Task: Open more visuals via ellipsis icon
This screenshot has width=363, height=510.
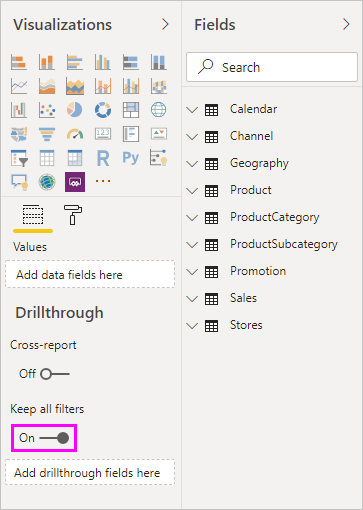Action: tap(103, 181)
